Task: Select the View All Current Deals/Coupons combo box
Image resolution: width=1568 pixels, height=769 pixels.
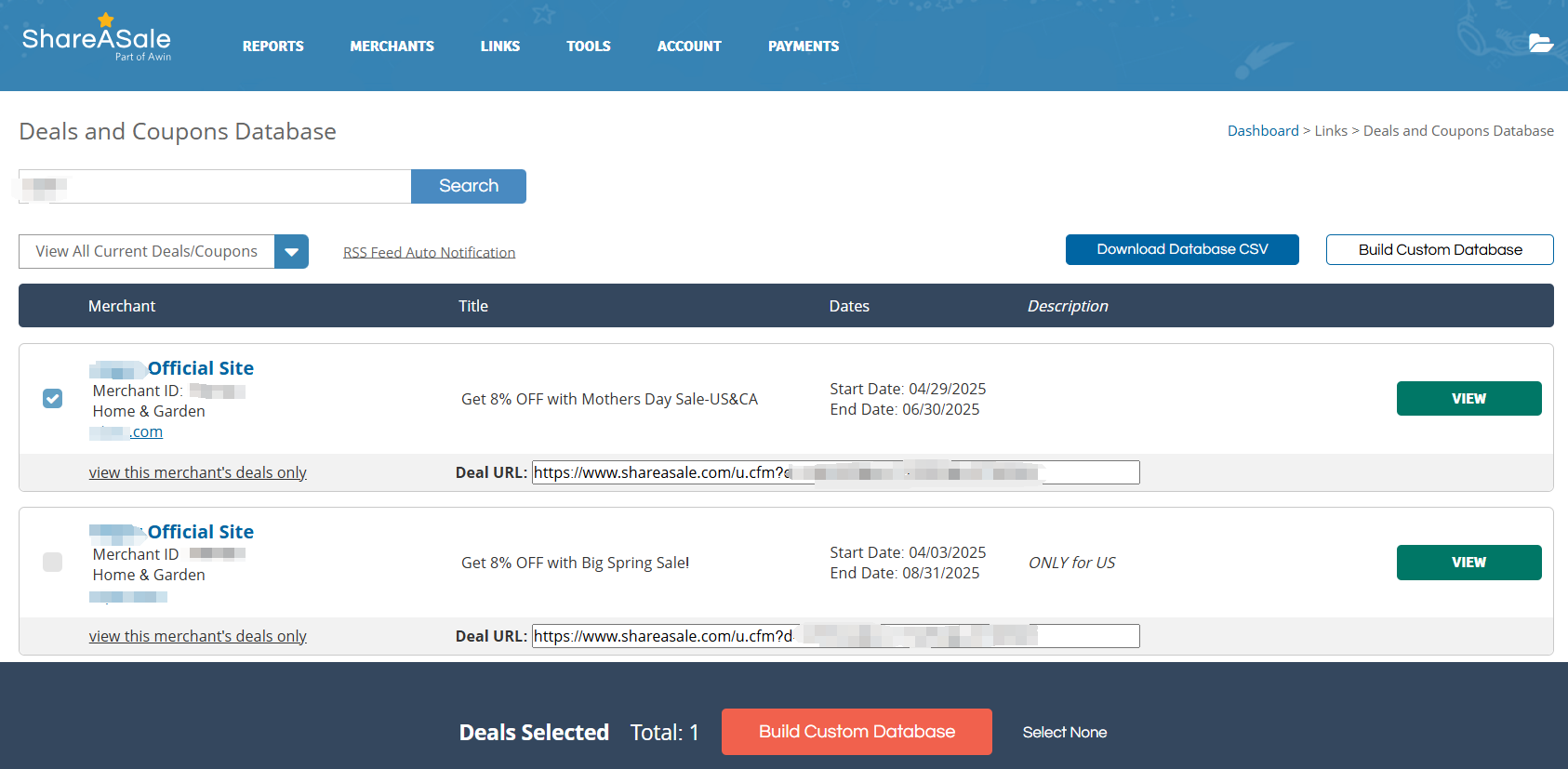Action: [164, 252]
